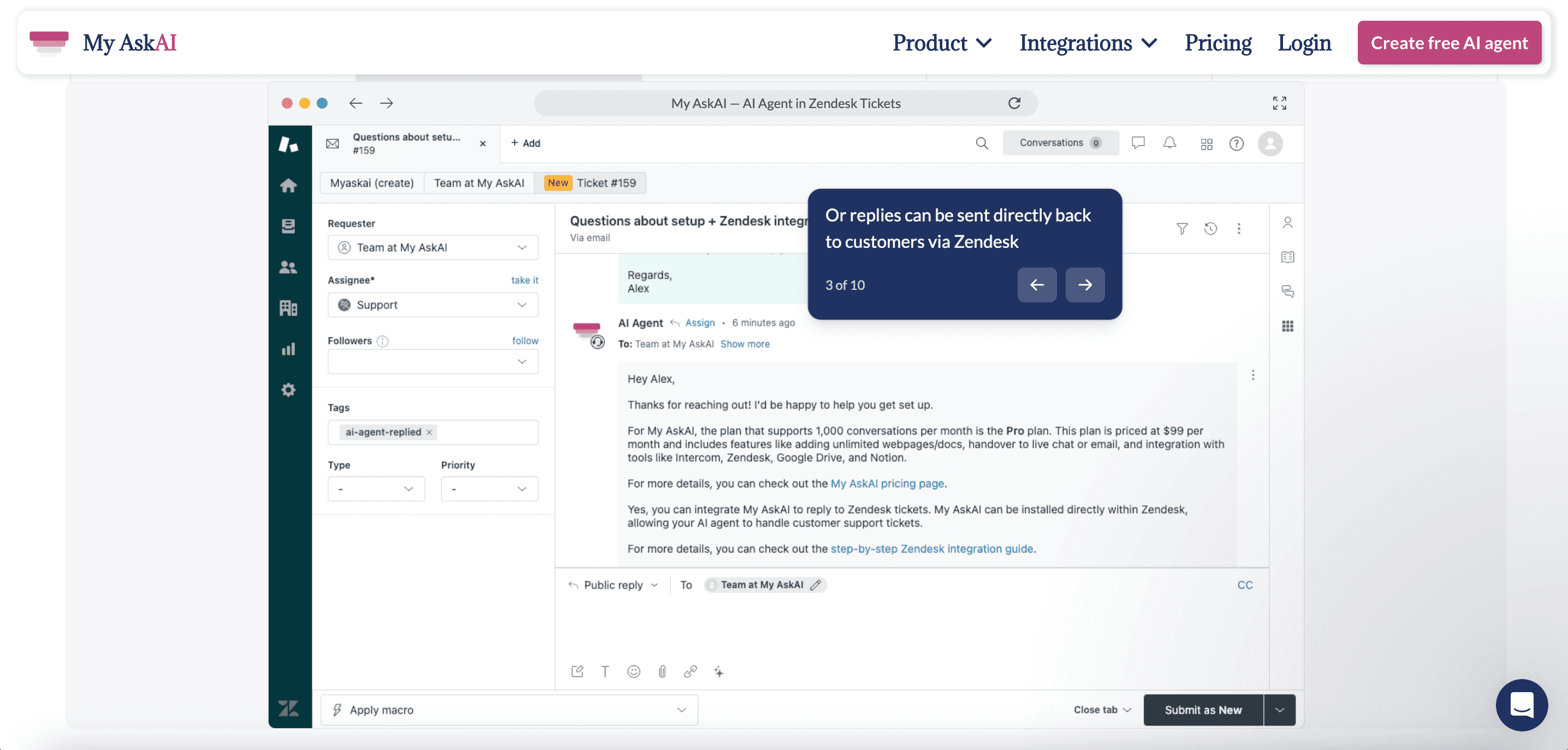This screenshot has height=750, width=1568.
Task: Open the Zendesk search magnifier icon
Action: pos(982,143)
